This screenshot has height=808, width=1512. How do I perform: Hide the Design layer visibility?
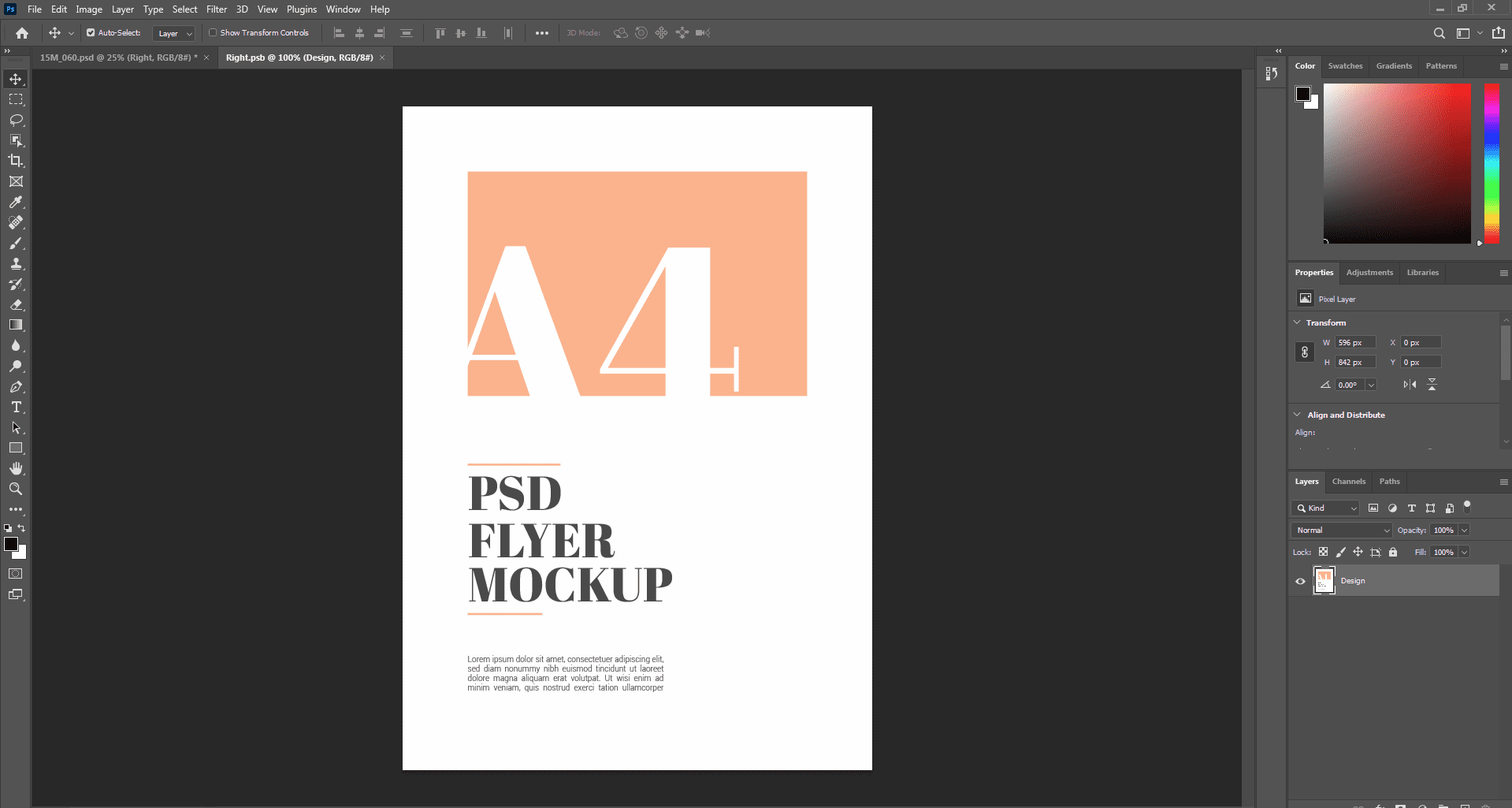(1300, 581)
